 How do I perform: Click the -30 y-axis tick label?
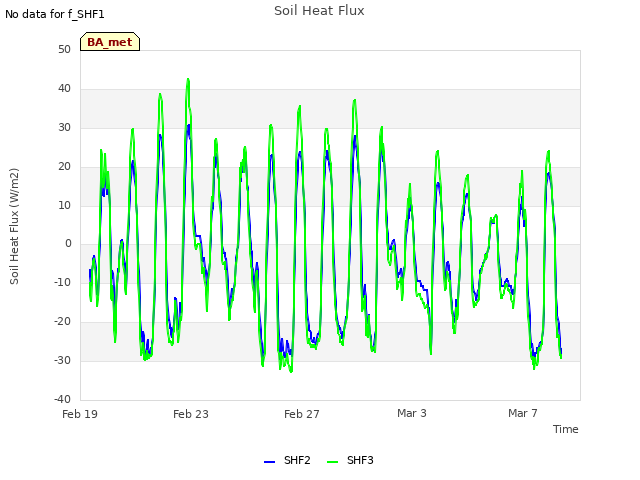point(62,360)
